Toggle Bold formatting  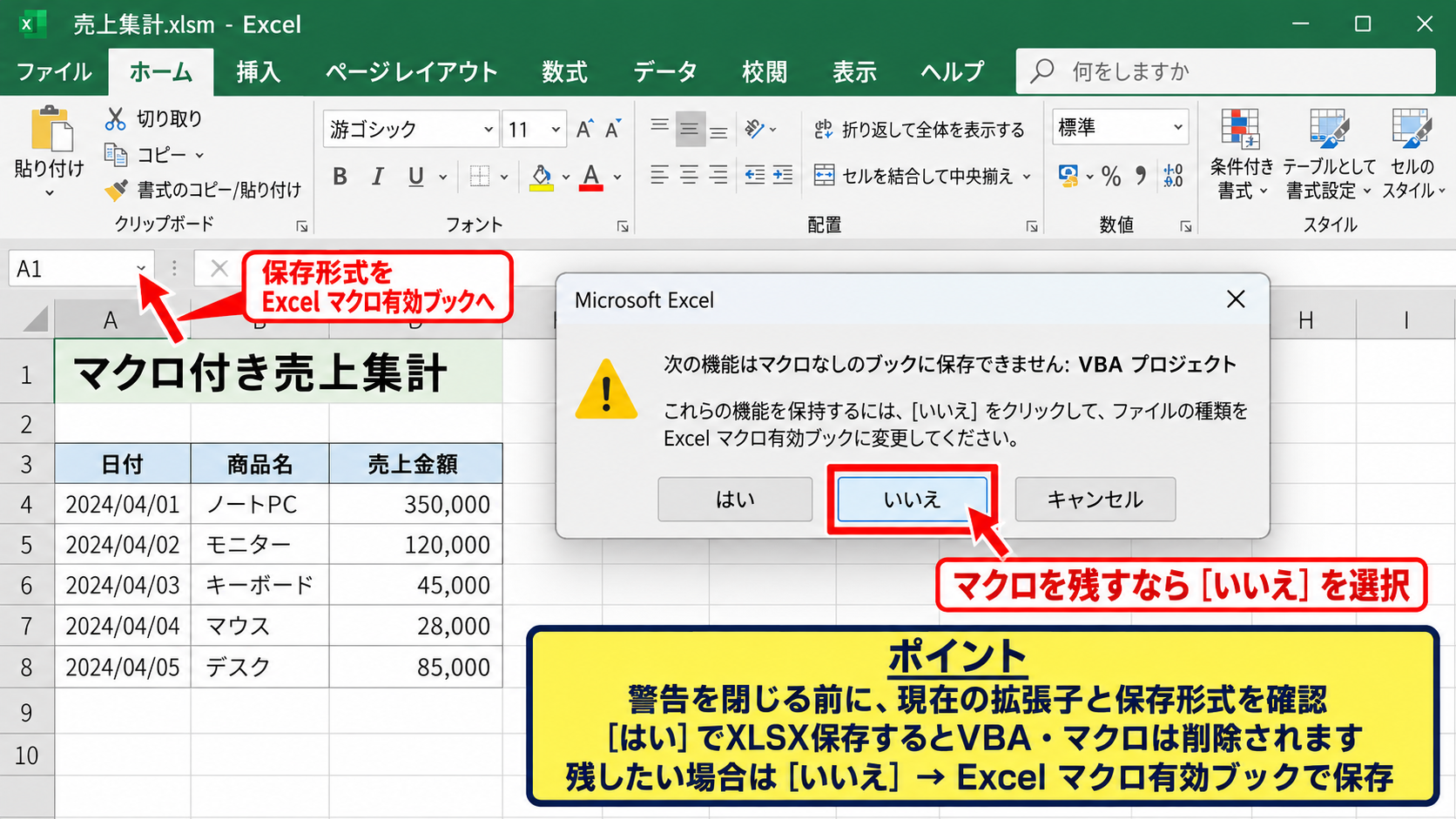pyautogui.click(x=340, y=177)
